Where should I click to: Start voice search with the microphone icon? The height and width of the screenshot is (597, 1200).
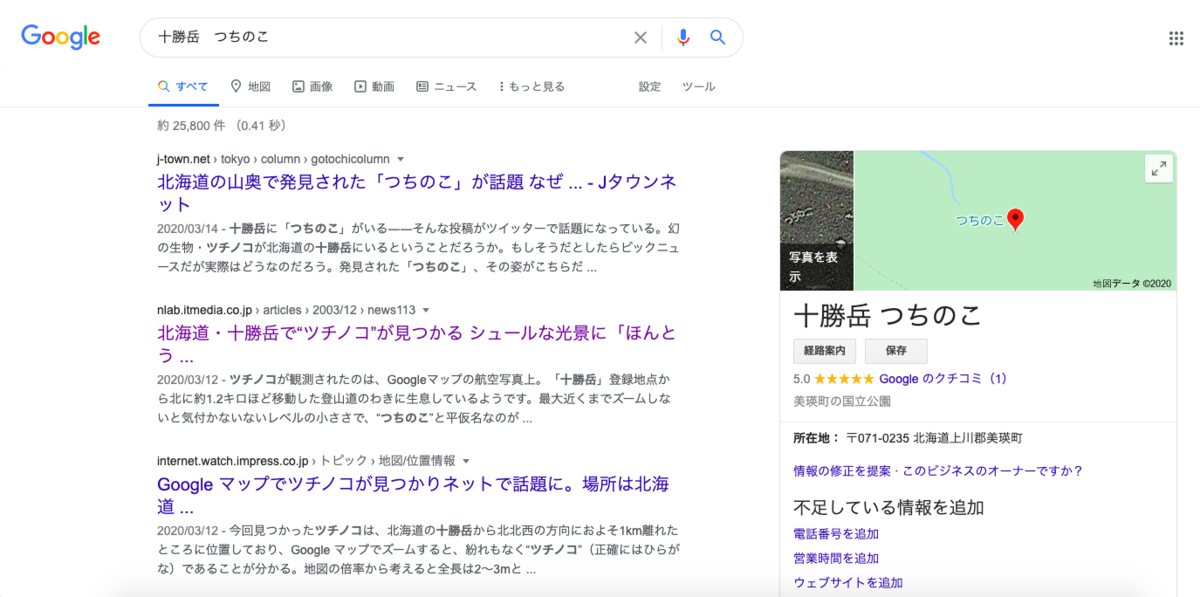point(683,37)
